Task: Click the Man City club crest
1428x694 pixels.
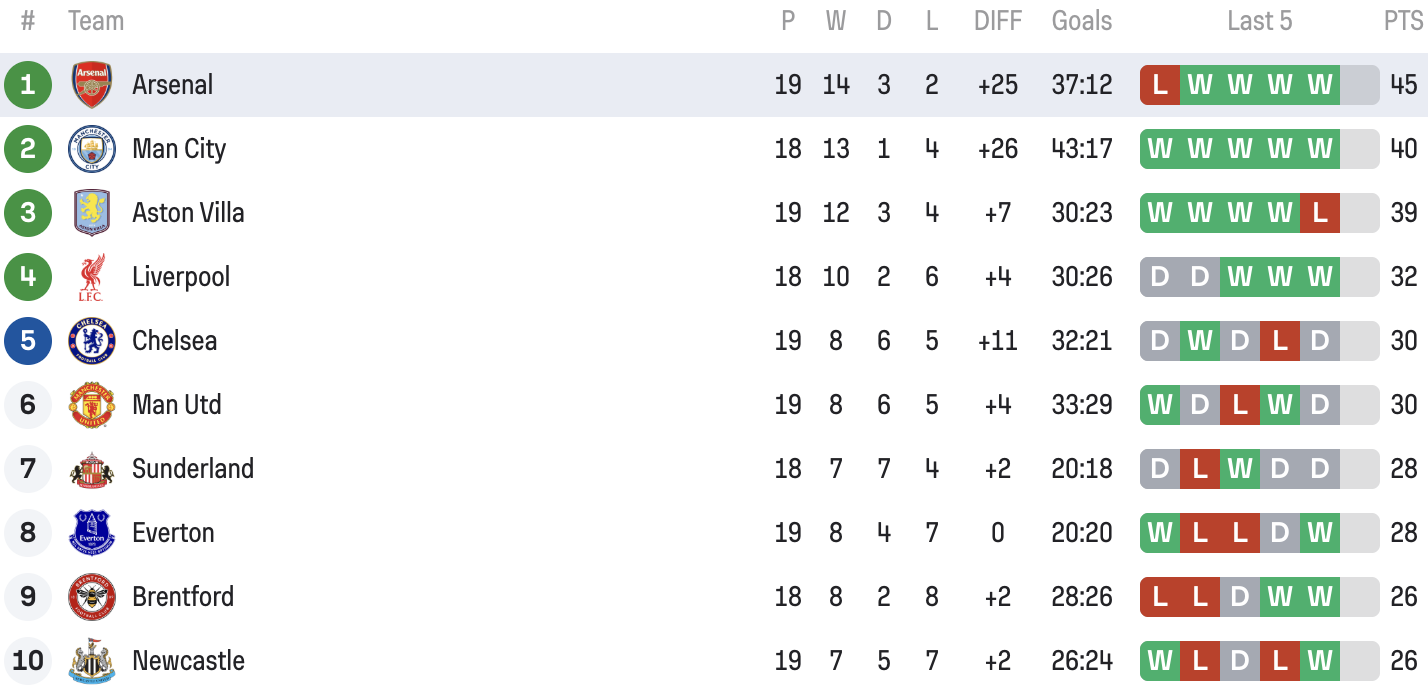Action: click(92, 149)
